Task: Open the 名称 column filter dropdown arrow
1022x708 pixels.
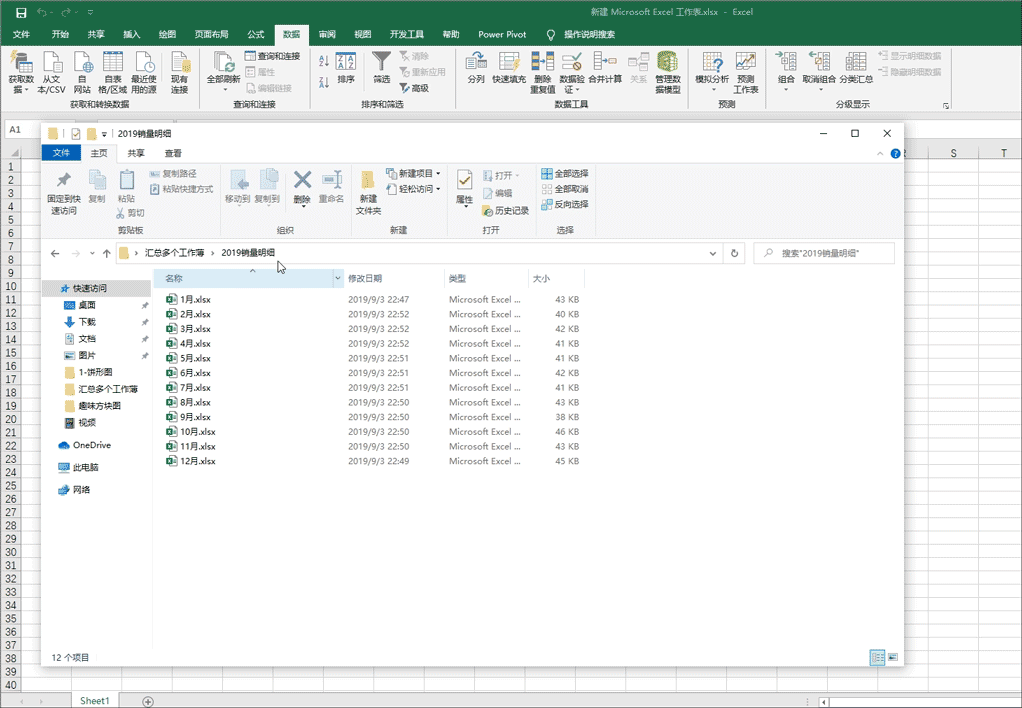Action: (x=338, y=278)
